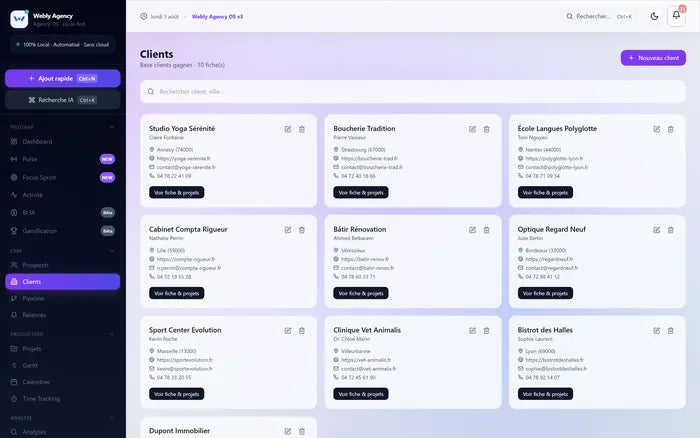Click the lundi 3 août date
Image resolution: width=700 pixels, height=438 pixels.
(164, 17)
